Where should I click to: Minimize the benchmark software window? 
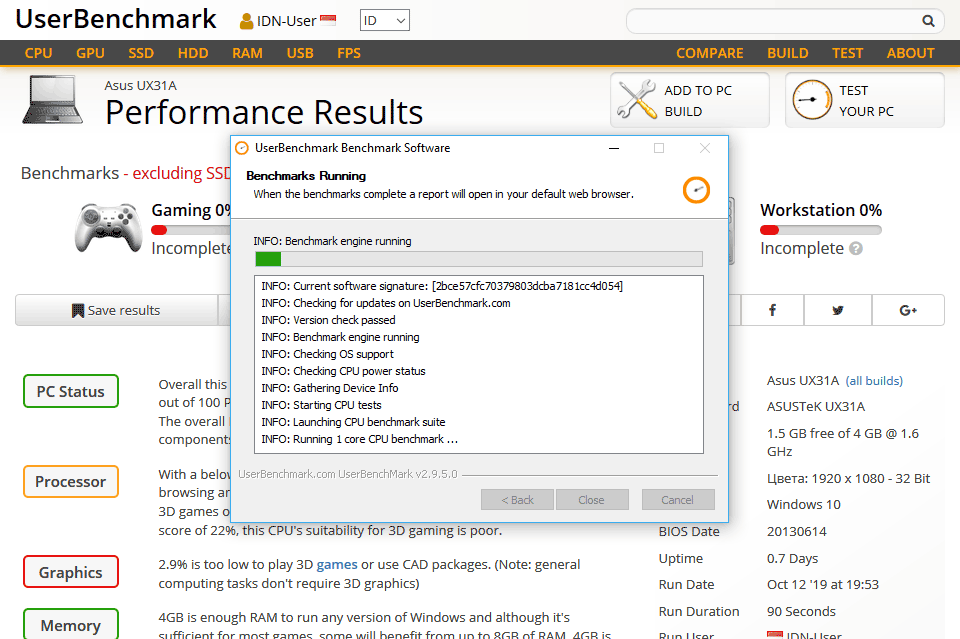click(x=614, y=148)
